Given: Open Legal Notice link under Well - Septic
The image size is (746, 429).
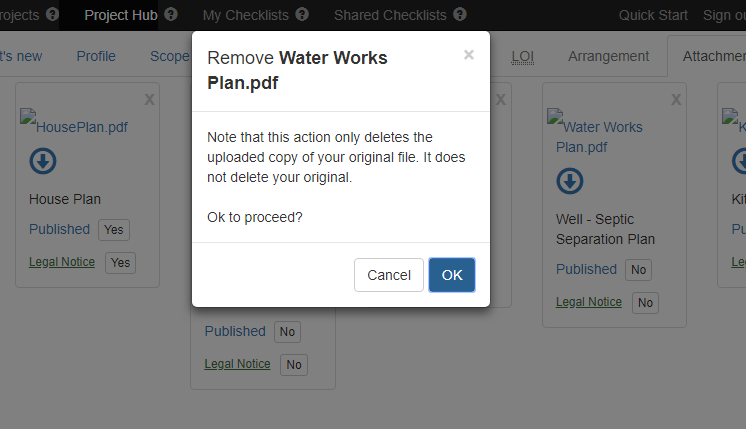Looking at the screenshot, I should coord(589,302).
